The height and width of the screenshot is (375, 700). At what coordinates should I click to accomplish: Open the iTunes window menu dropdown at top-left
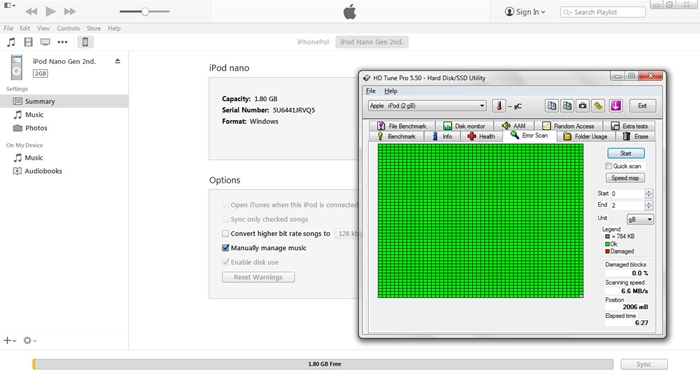pos(10,6)
